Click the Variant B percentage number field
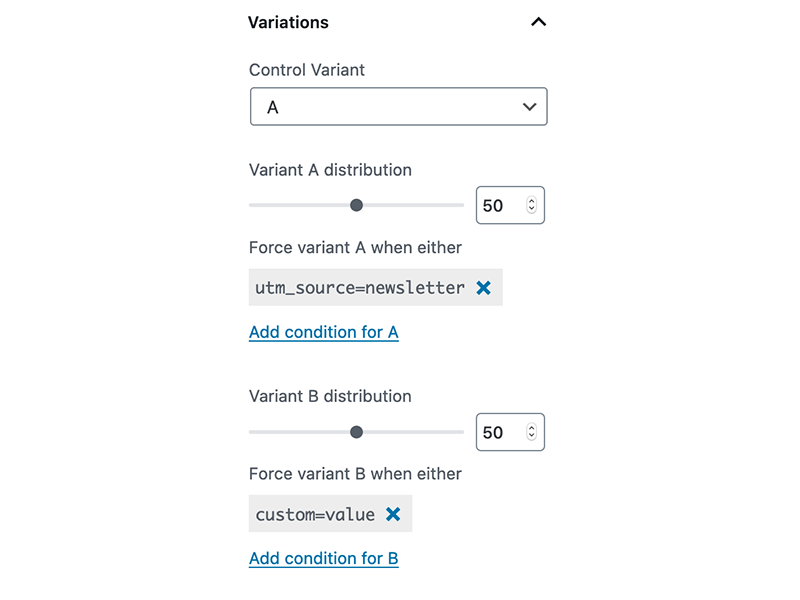The width and height of the screenshot is (800, 600). click(510, 432)
